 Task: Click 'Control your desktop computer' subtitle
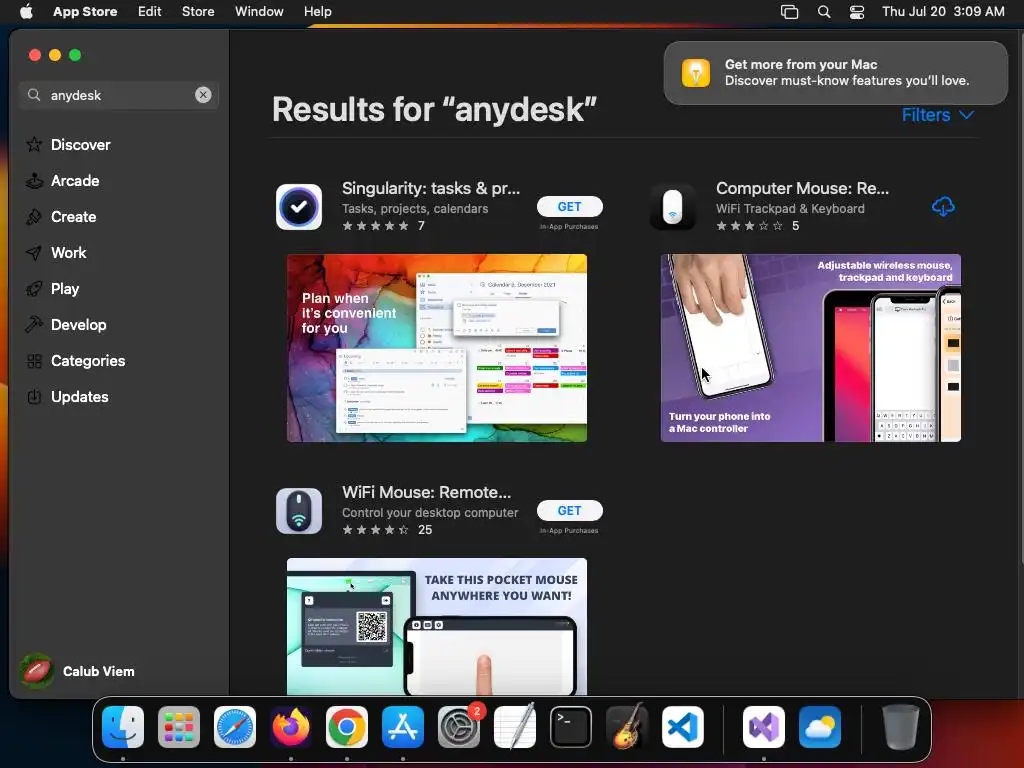tap(430, 513)
